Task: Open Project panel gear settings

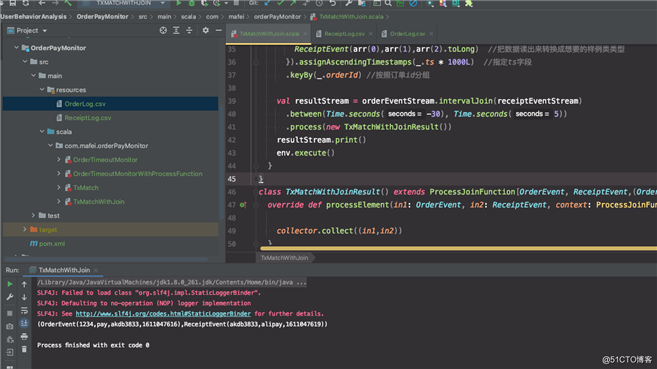Action: click(205, 30)
